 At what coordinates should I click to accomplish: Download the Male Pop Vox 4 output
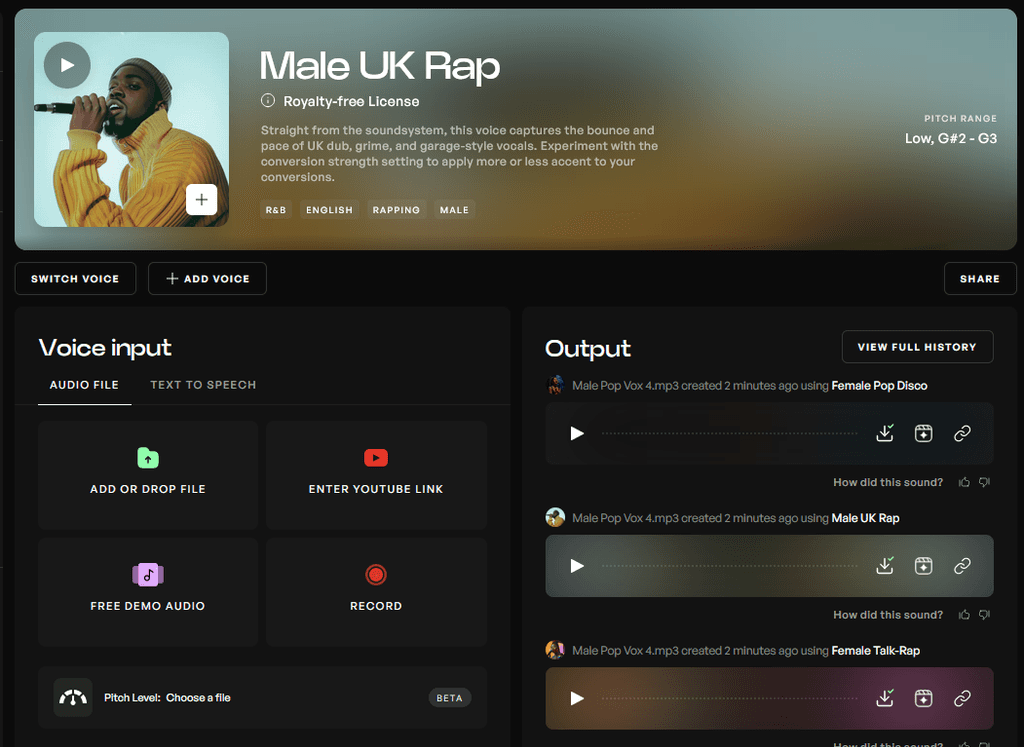(885, 433)
